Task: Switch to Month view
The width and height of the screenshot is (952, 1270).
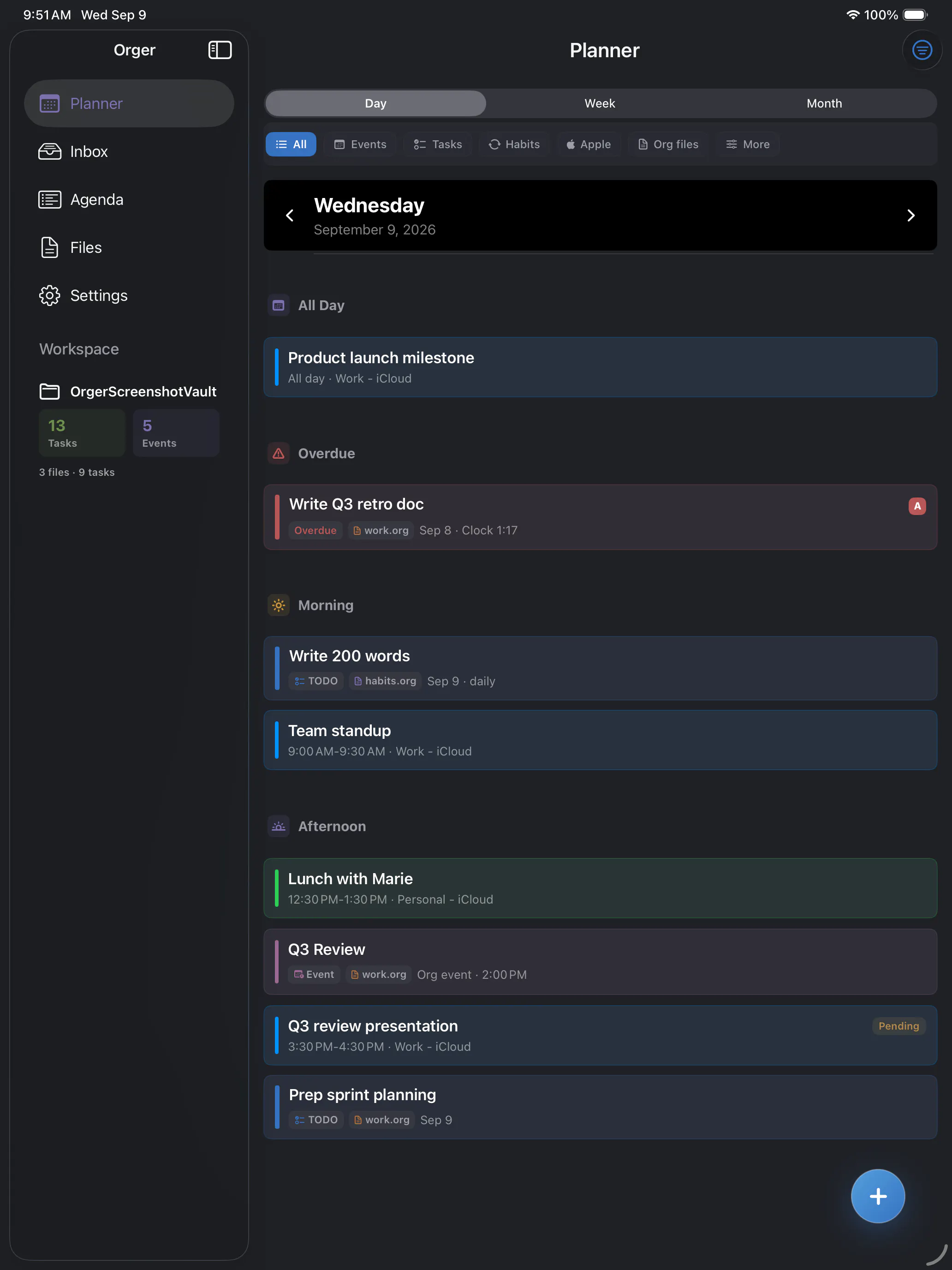Action: 824,103
